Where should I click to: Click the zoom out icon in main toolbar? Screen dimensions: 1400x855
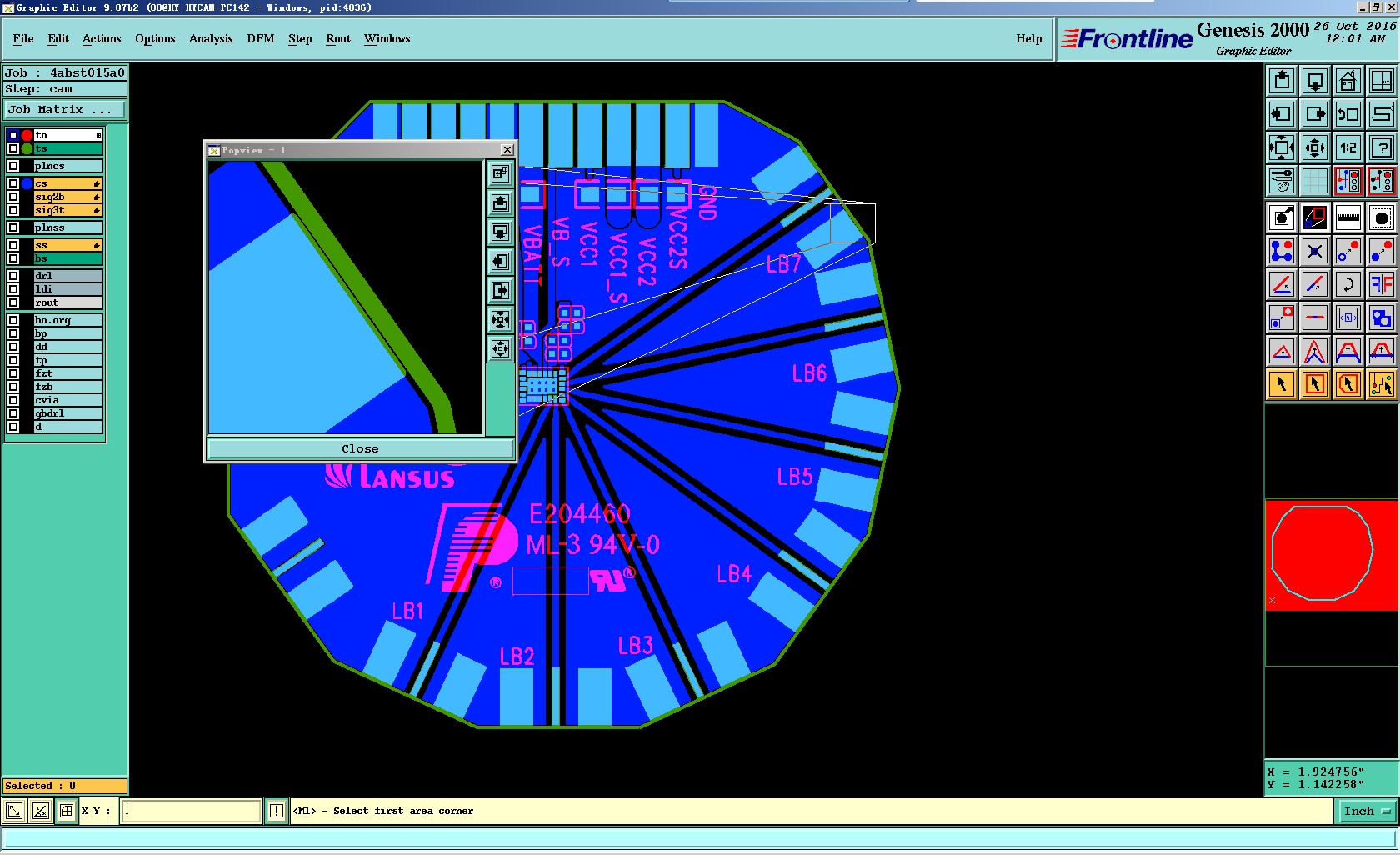1315,148
